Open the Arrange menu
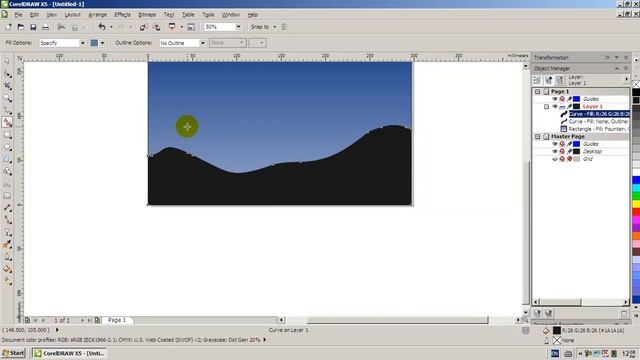Screen dimensions: 640x360 pyautogui.click(x=98, y=15)
